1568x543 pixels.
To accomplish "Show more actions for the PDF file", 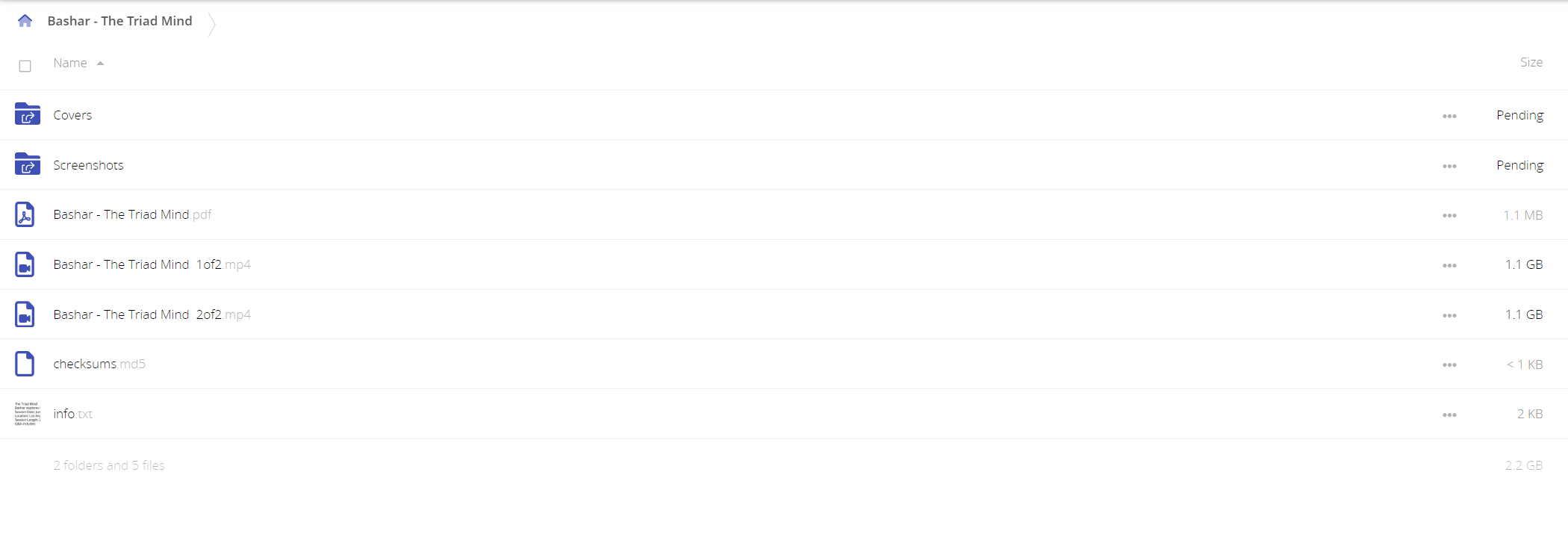I will click(1449, 215).
